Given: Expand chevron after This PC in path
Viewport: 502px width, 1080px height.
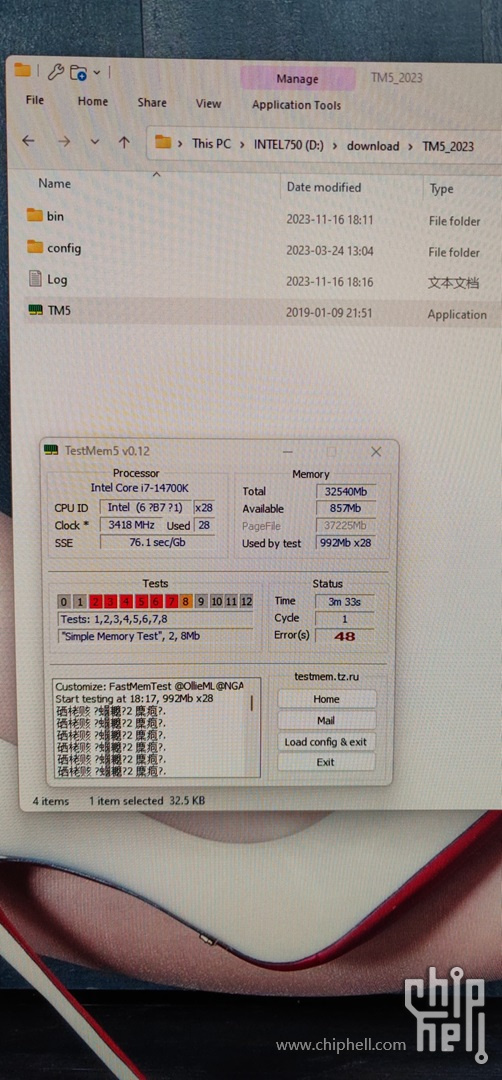Looking at the screenshot, I should (243, 145).
